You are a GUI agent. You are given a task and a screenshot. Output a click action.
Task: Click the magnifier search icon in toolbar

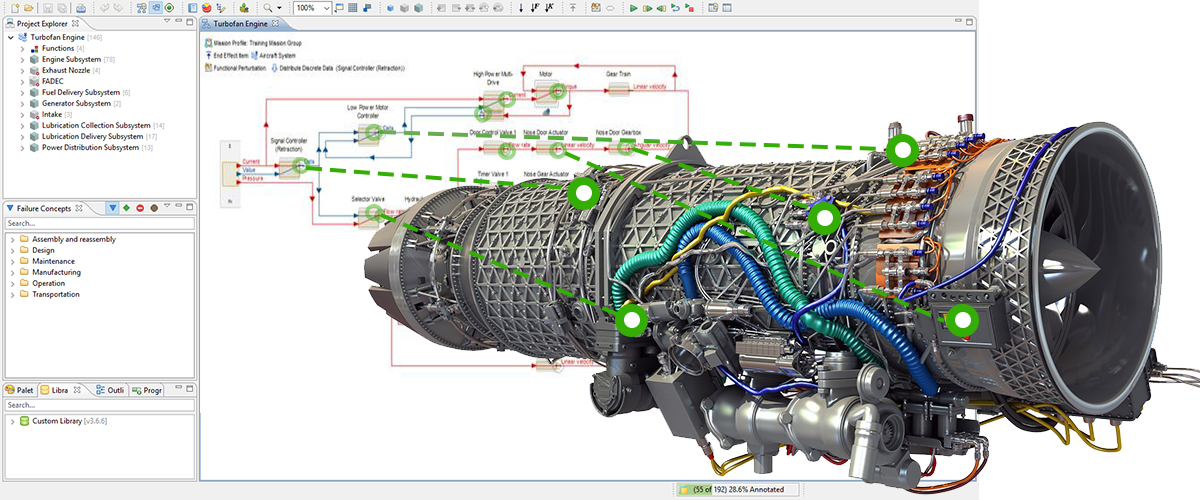(x=268, y=8)
